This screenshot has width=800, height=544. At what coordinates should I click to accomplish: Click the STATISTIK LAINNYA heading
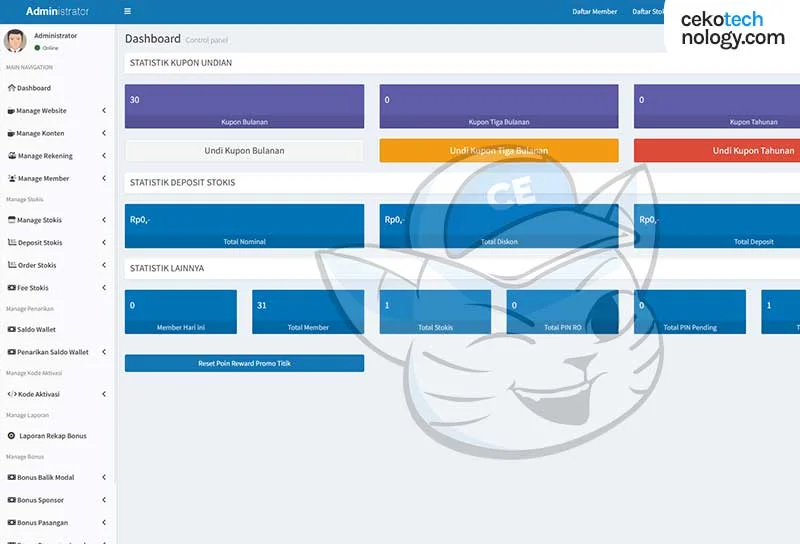coord(167,268)
